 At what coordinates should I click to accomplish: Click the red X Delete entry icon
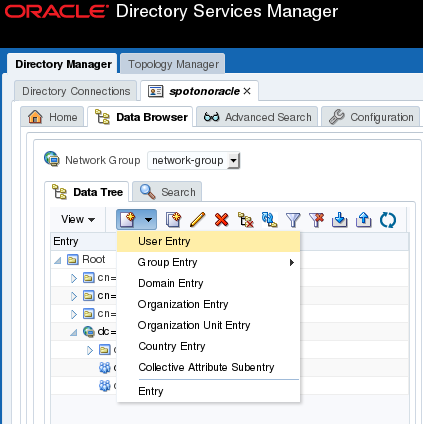pyautogui.click(x=222, y=220)
